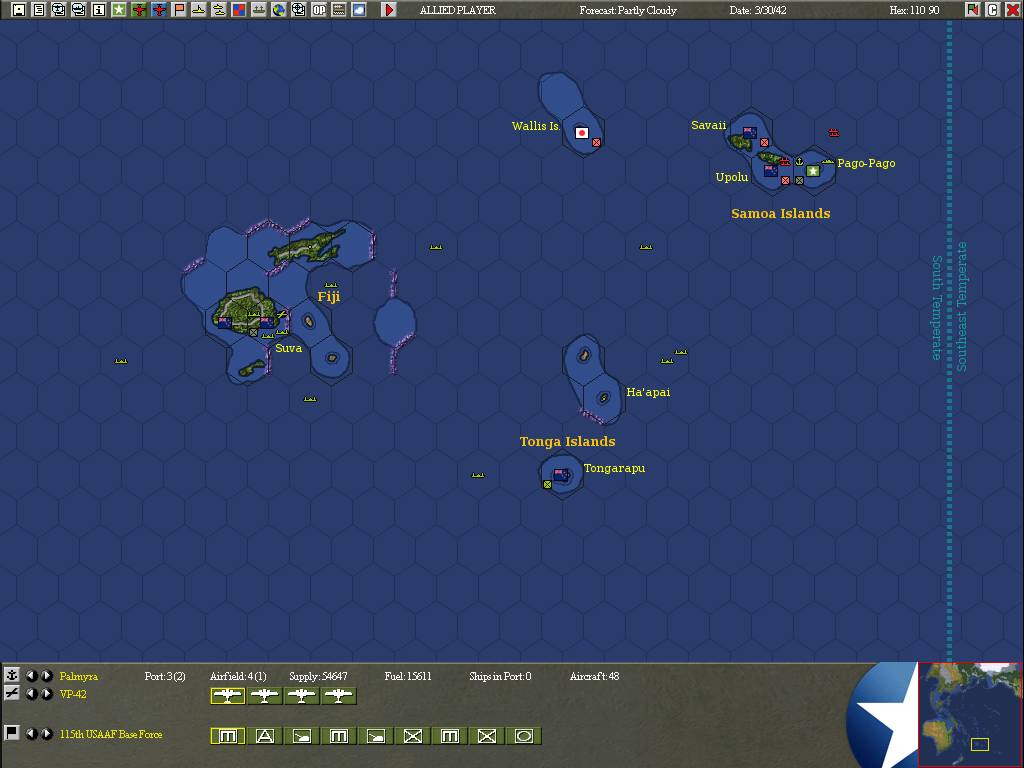This screenshot has height=768, width=1024.
Task: Go to next unit after 115th USAAF Base Force
Action: click(47, 733)
